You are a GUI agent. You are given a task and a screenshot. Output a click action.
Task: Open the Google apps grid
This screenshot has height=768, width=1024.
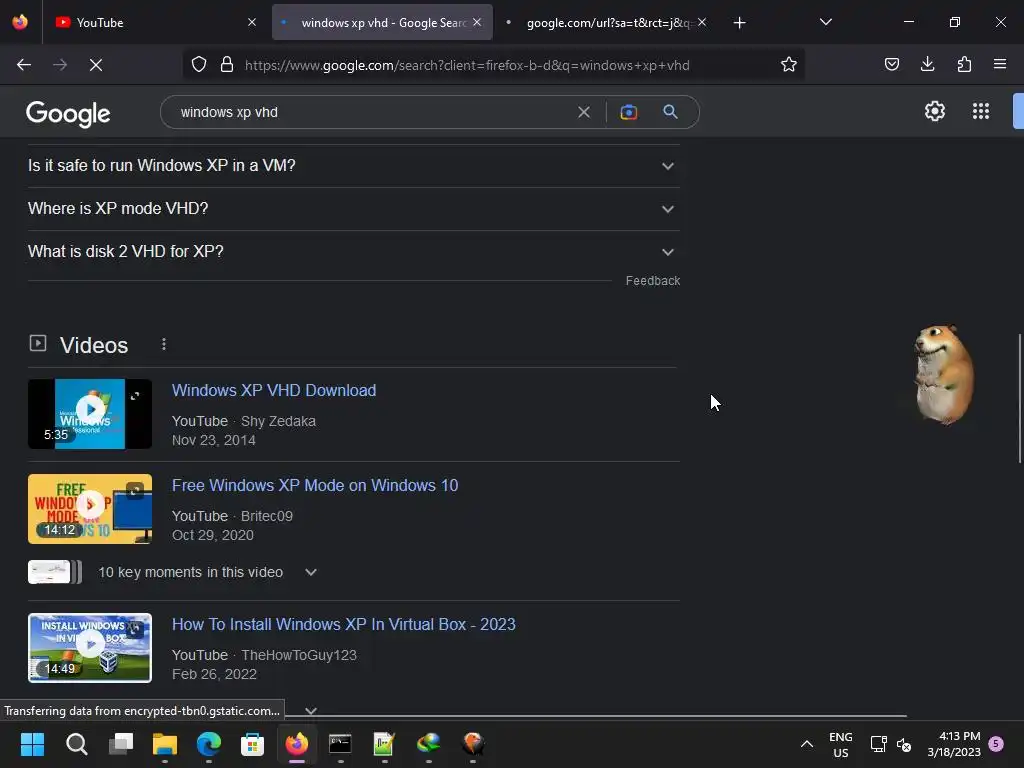[980, 111]
